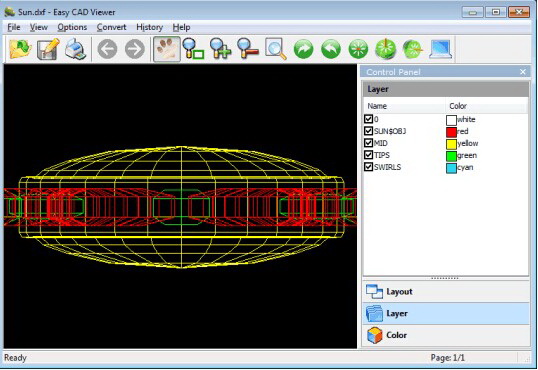Print the drawing via the printer icon
Image resolution: width=538 pixels, height=370 pixels.
tap(75, 49)
